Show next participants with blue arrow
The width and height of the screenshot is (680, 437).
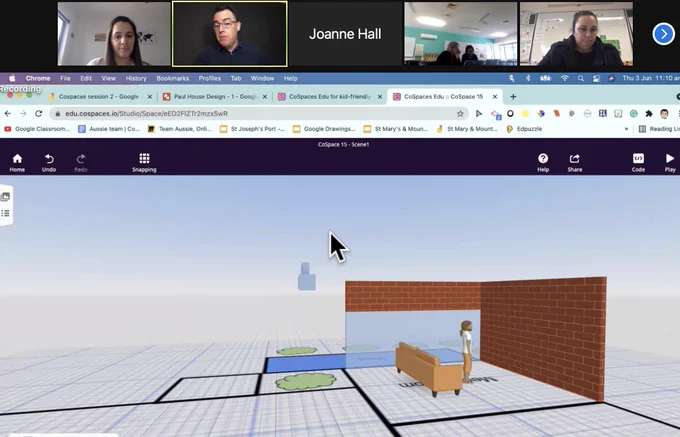(x=663, y=34)
